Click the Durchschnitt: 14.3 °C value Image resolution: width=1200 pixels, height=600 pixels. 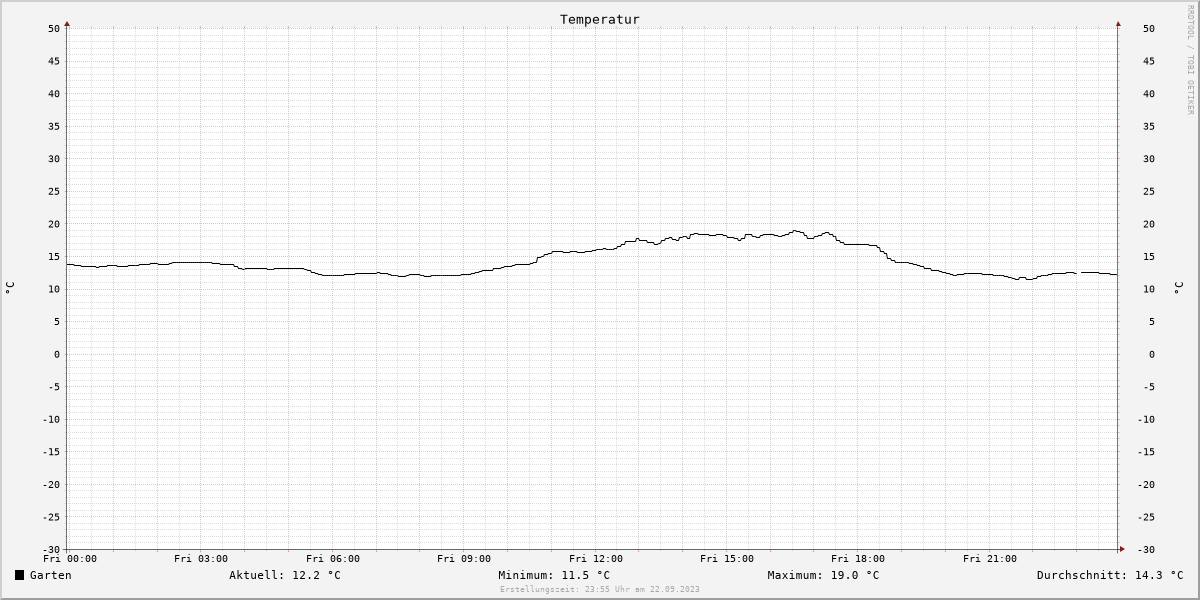point(1110,575)
